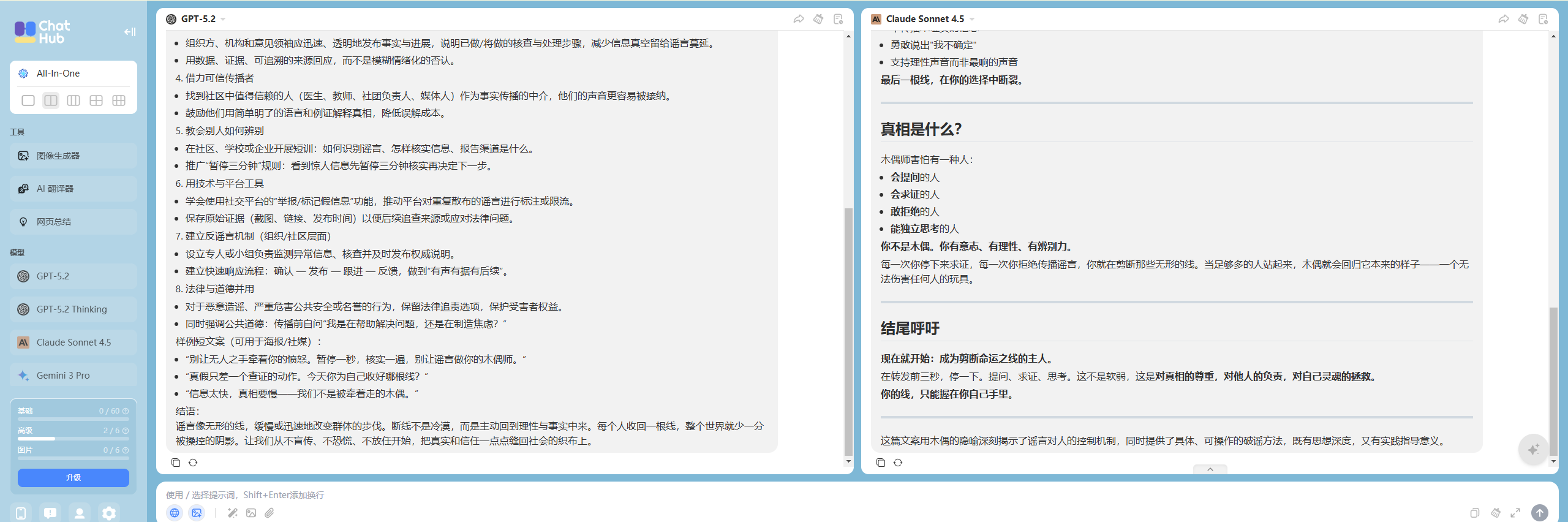Click the heading 结尾呼吁
Image resolution: width=1568 pixels, height=522 pixels.
click(910, 328)
